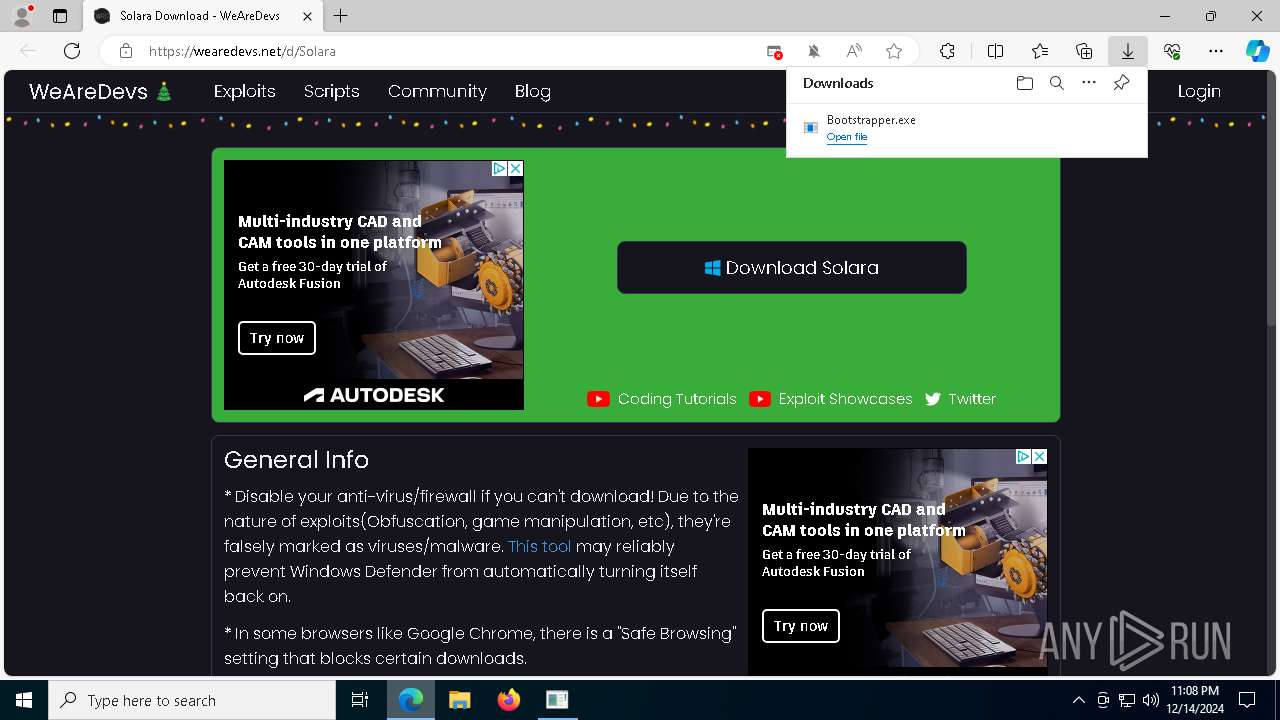Open the Twitter link
This screenshot has width=1280, height=720.
pos(961,399)
